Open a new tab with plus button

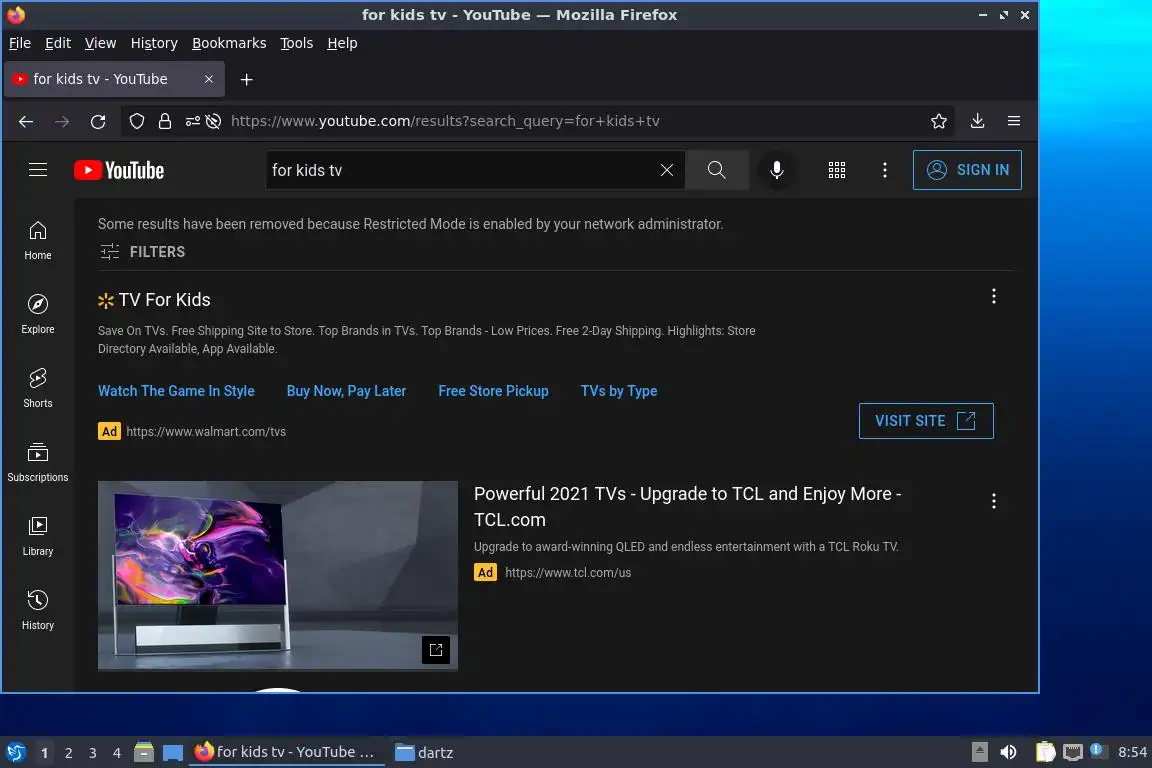tap(246, 79)
